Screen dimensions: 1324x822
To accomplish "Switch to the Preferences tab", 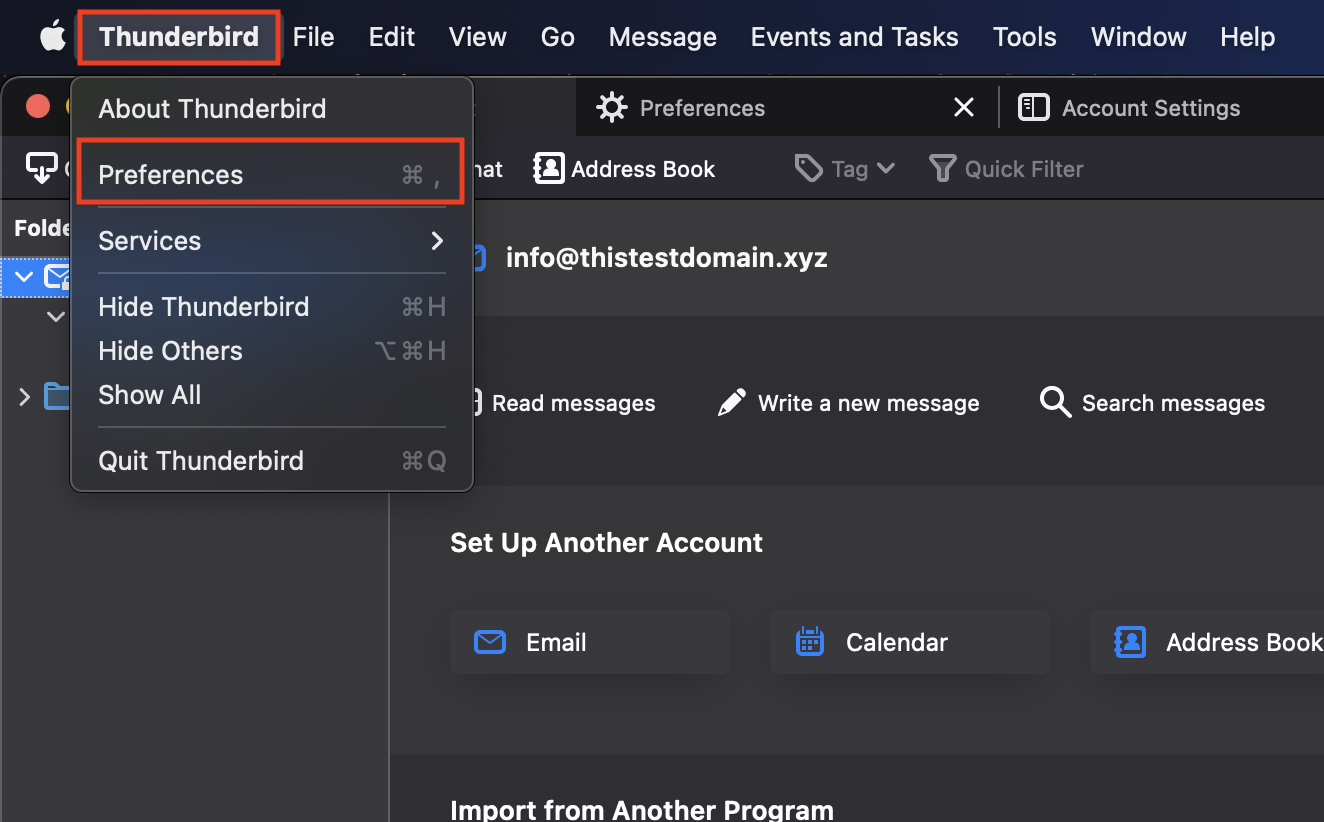I will [786, 108].
